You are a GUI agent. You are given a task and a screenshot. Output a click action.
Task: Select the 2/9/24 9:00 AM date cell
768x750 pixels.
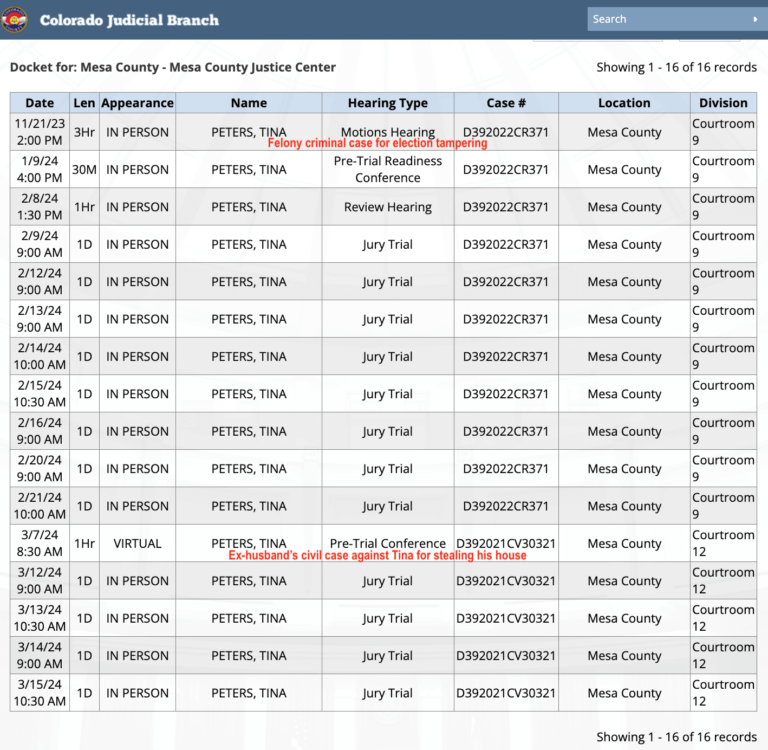click(x=40, y=244)
